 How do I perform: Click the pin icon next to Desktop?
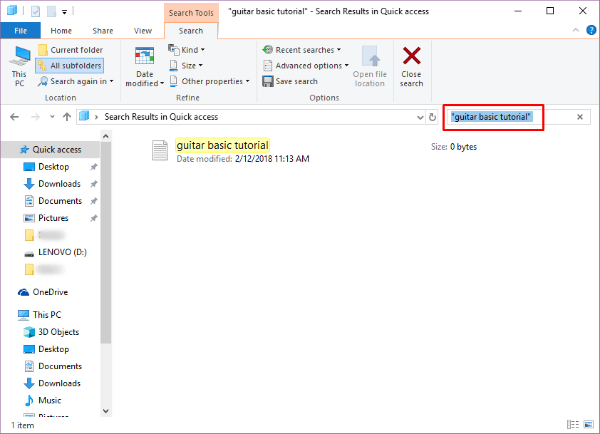point(93,167)
